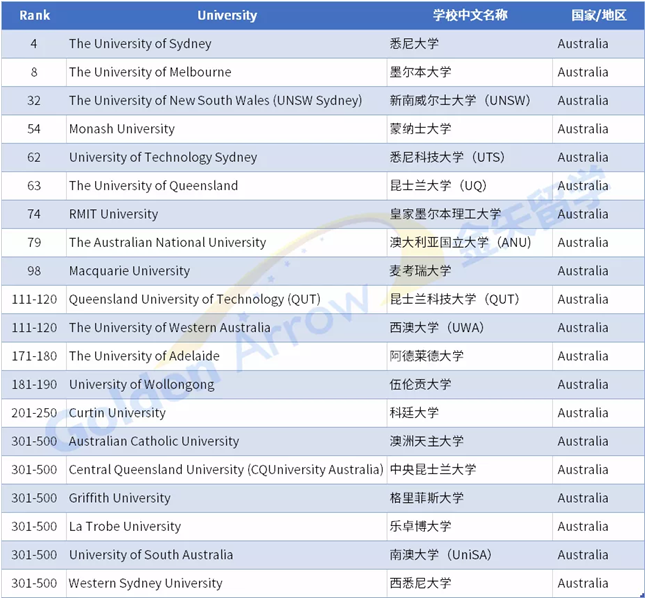Select Australia cell in Western Sydney University row

583,583
